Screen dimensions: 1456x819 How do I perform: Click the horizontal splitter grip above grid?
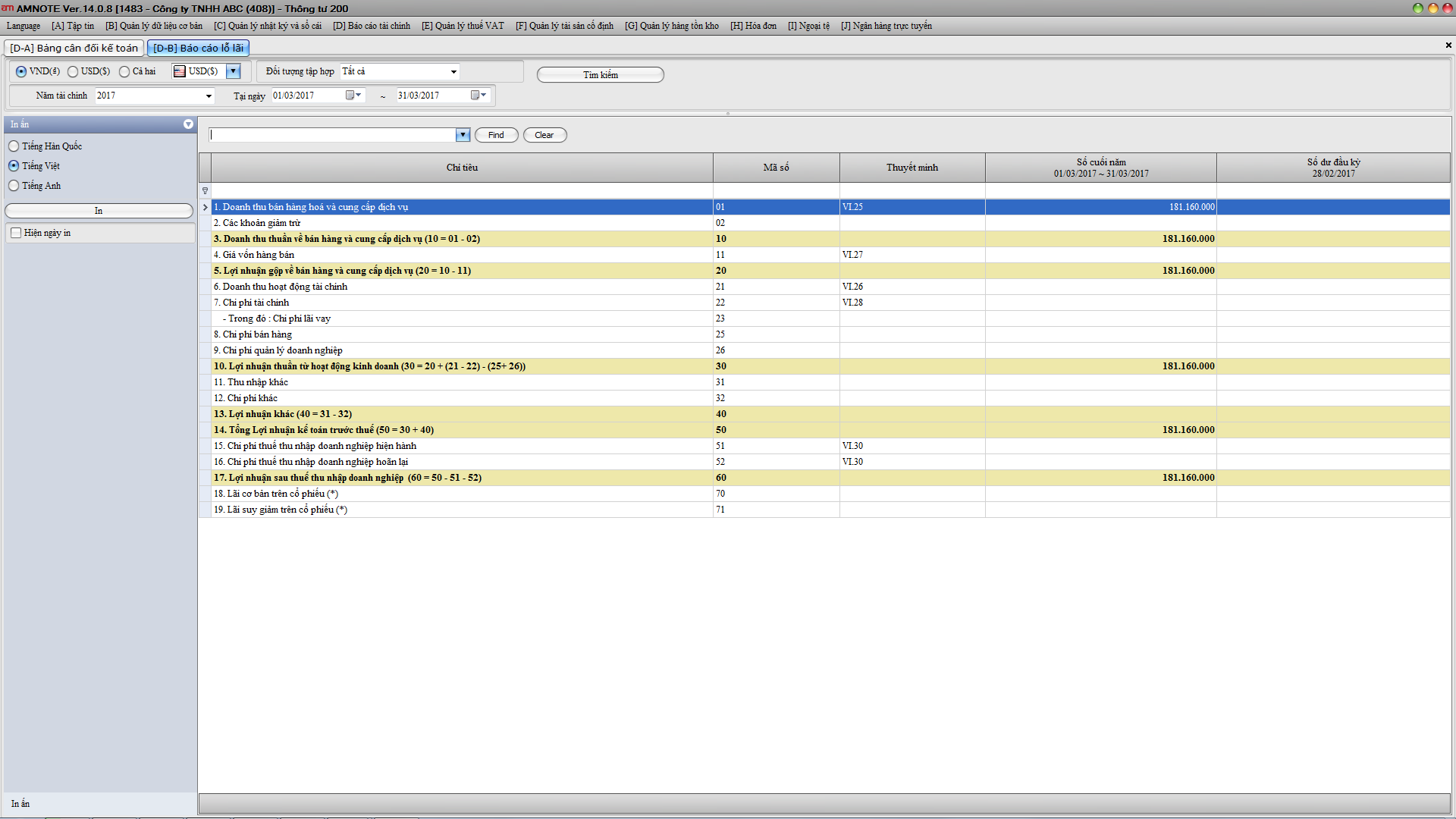coord(728,114)
